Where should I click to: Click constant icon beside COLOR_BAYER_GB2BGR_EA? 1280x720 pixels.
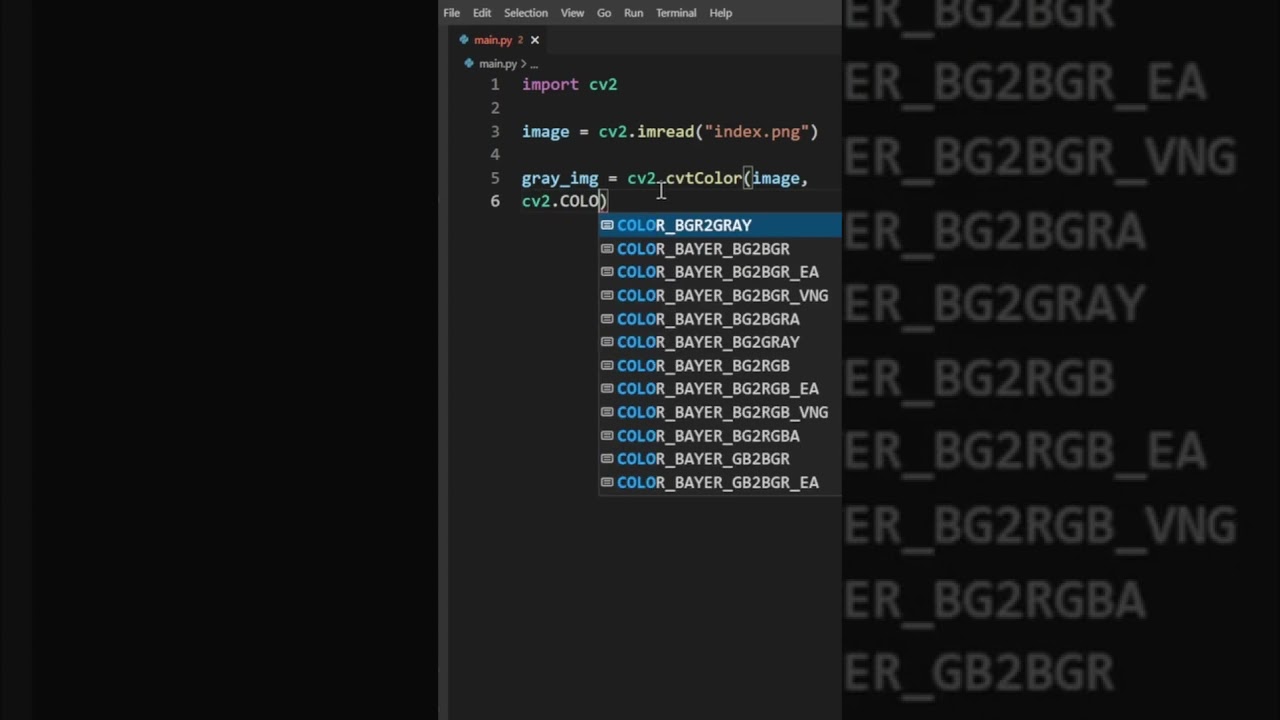point(607,482)
